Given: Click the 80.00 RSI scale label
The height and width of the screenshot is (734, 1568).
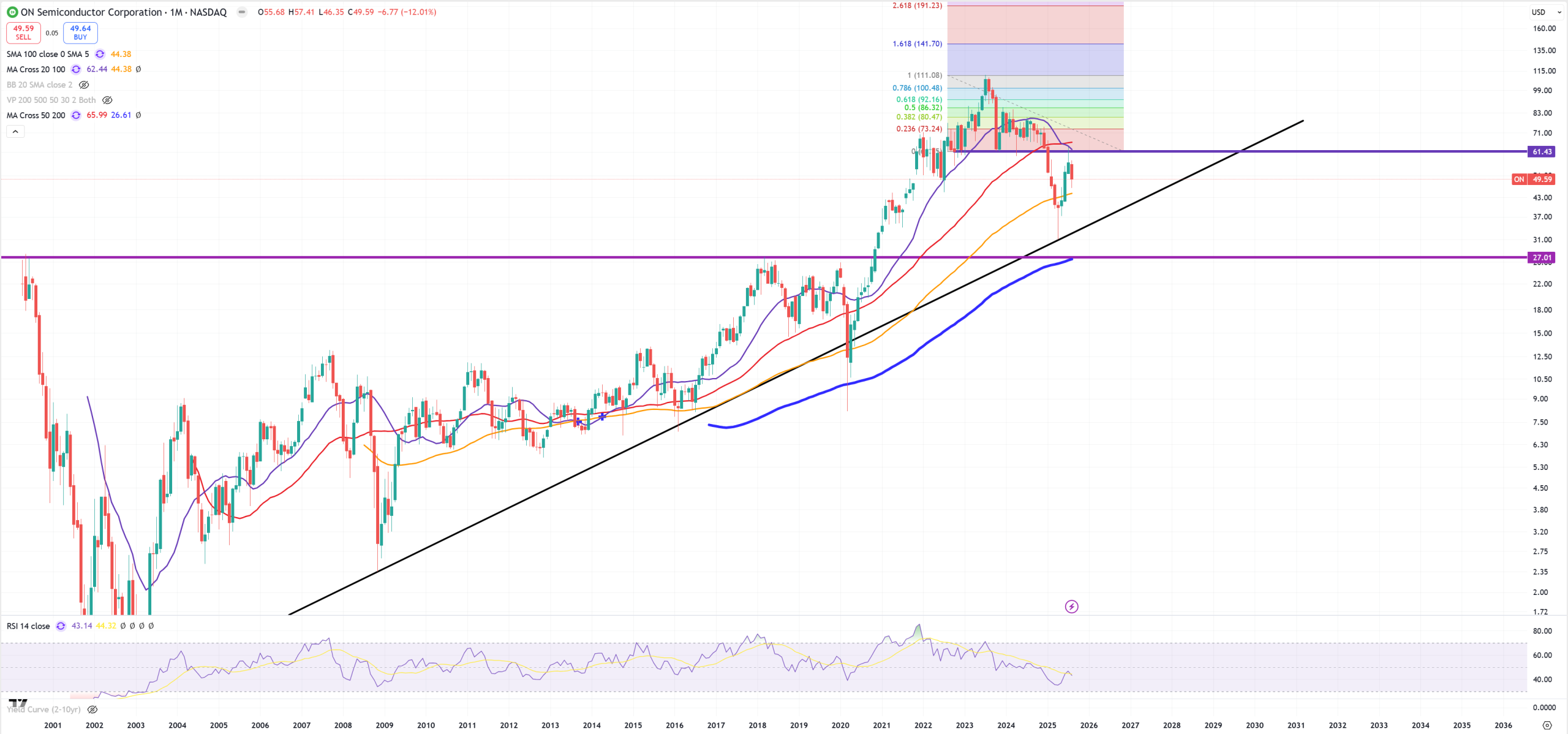Looking at the screenshot, I should (x=1542, y=630).
